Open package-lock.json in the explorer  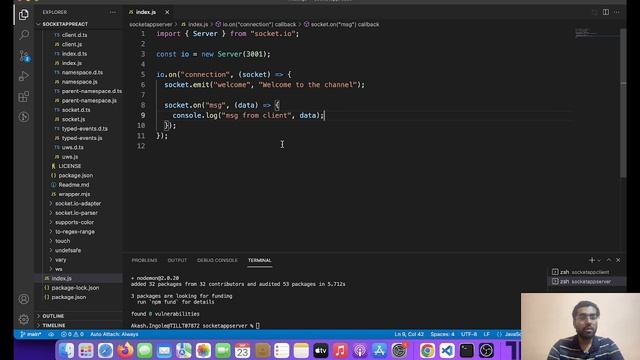tap(75, 288)
